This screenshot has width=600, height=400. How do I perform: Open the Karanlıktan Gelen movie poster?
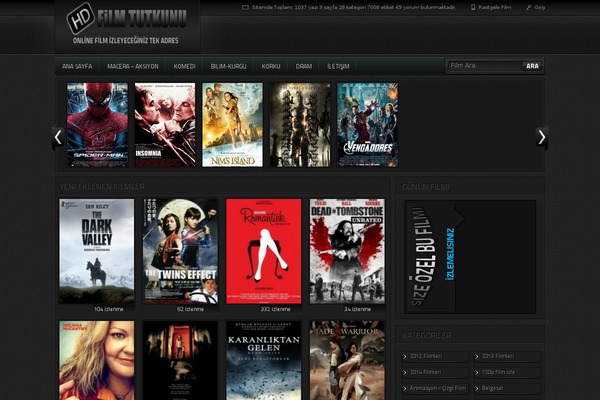point(264,360)
